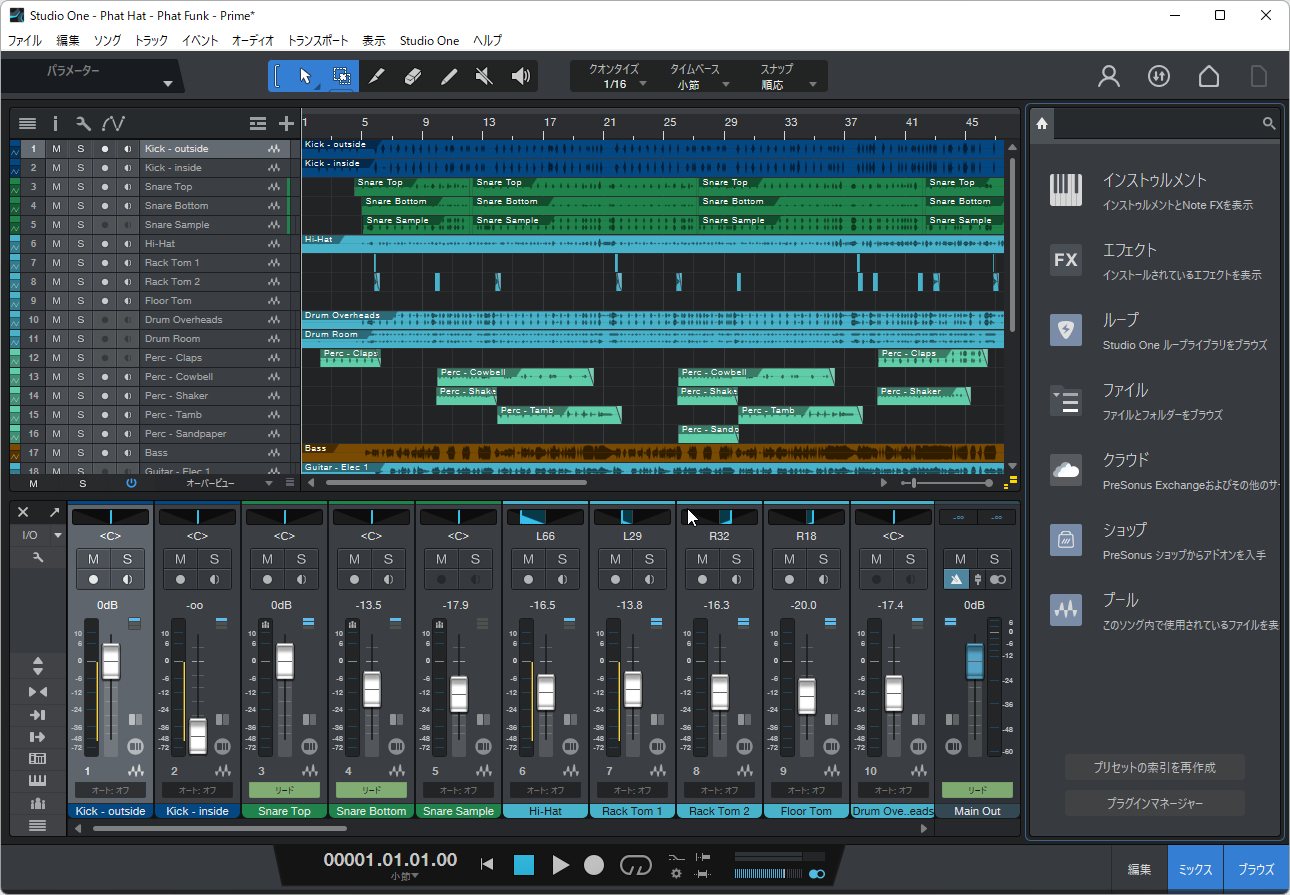
Task: Solo the Snare Top track
Action: (x=80, y=186)
